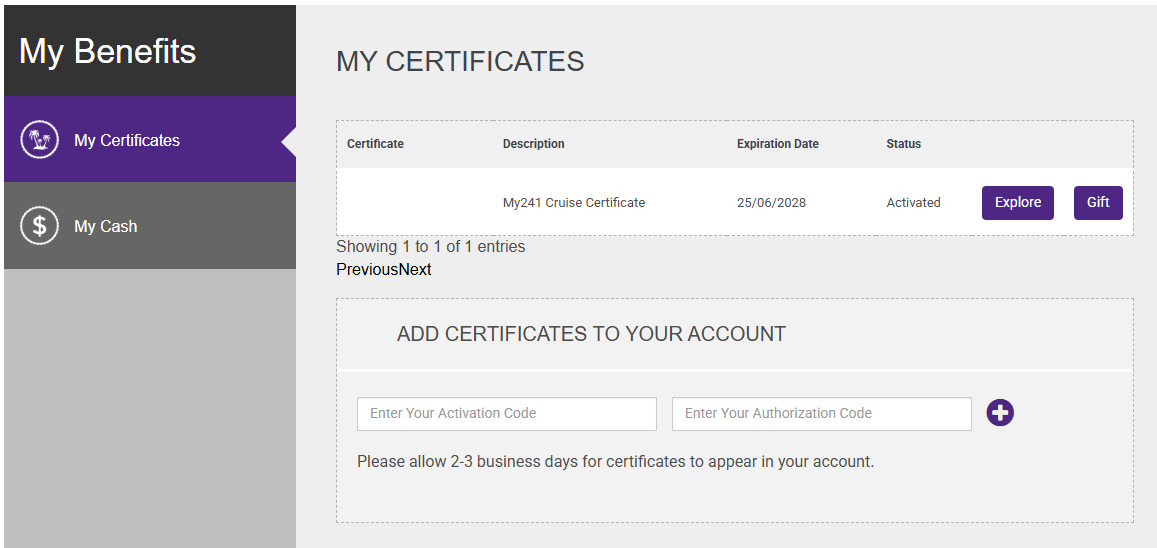Sort by the Description column header
The image size is (1157, 548).
click(x=533, y=144)
